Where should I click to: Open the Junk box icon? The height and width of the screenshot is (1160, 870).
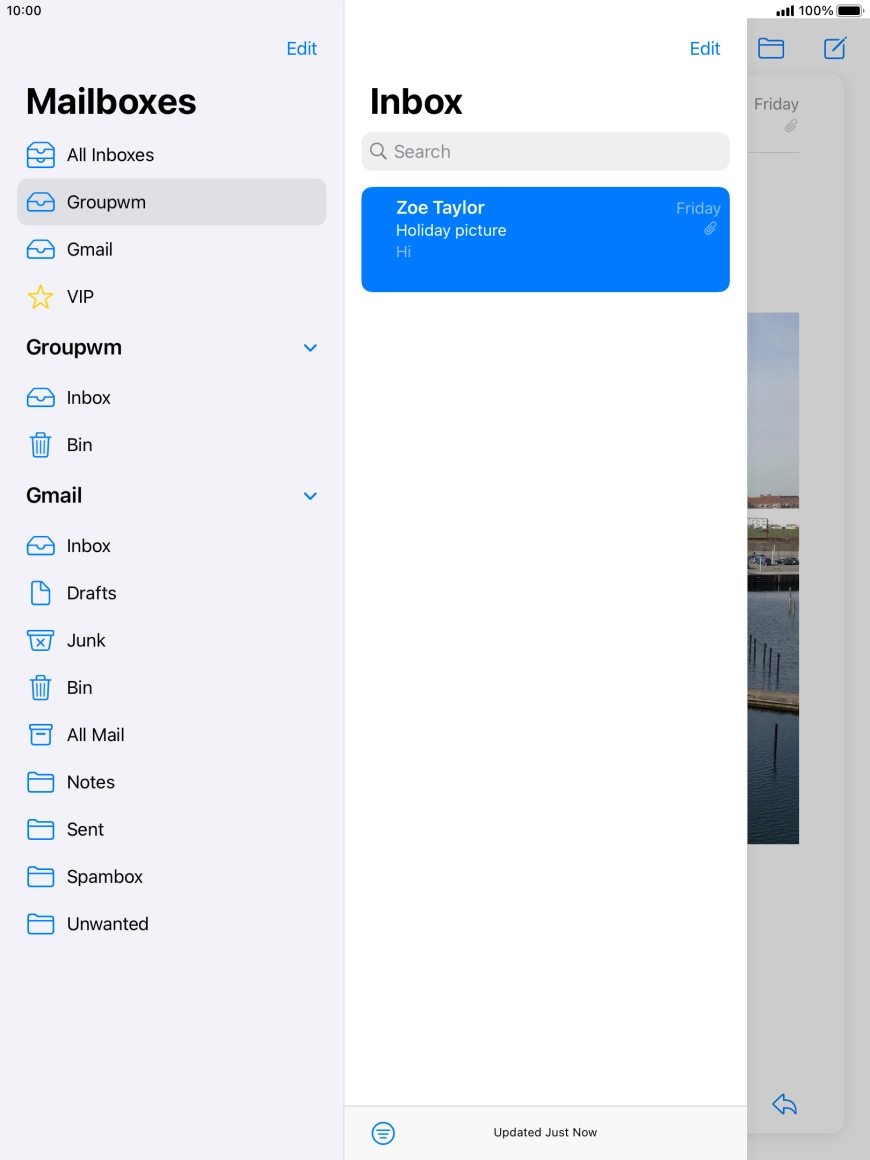[40, 640]
